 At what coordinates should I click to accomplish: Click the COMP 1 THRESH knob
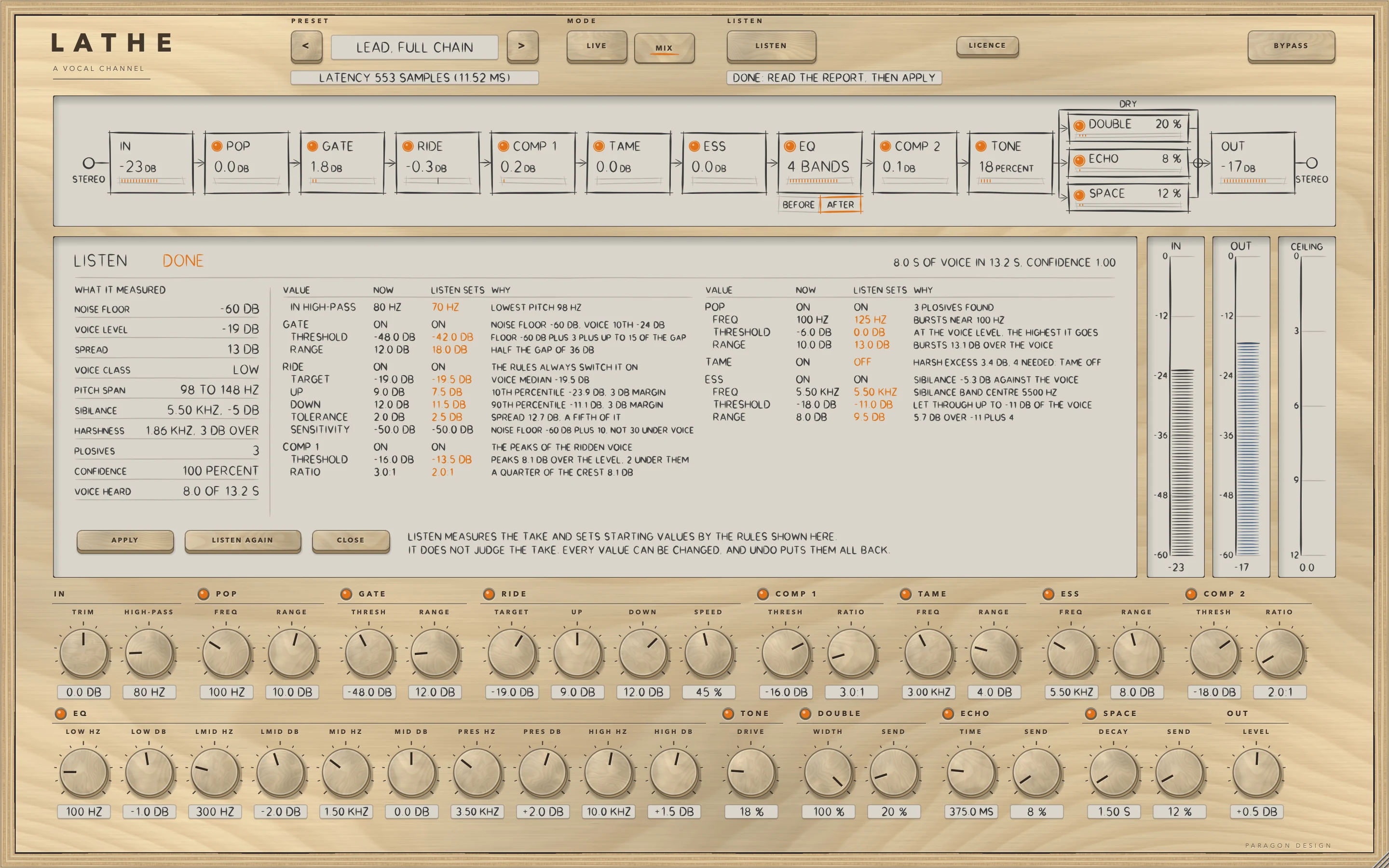click(786, 653)
